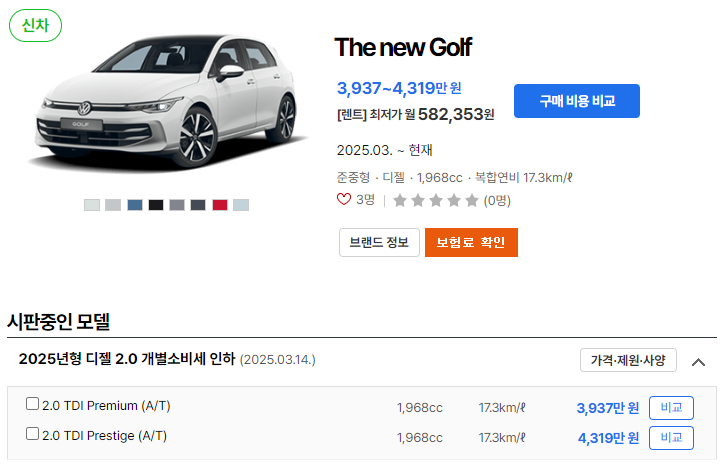
Task: Click the 신차 badge
Action: click(x=36, y=25)
